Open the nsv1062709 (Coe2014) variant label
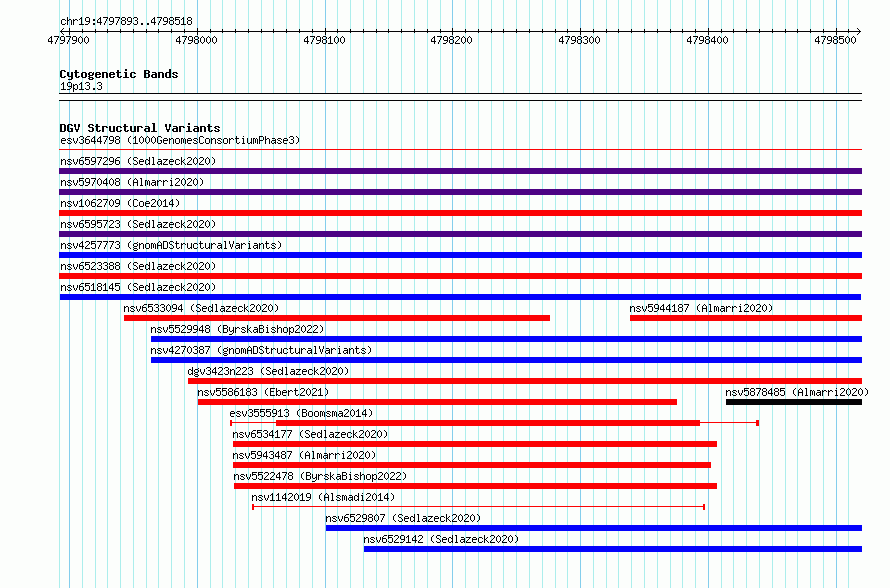 pos(120,203)
